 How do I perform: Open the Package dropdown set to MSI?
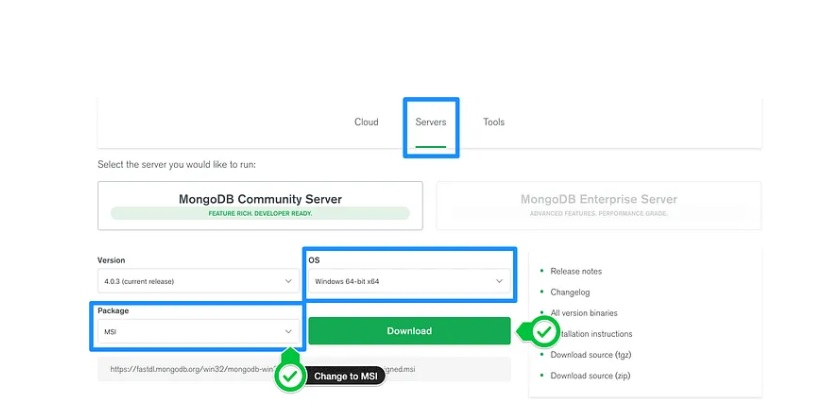click(198, 332)
